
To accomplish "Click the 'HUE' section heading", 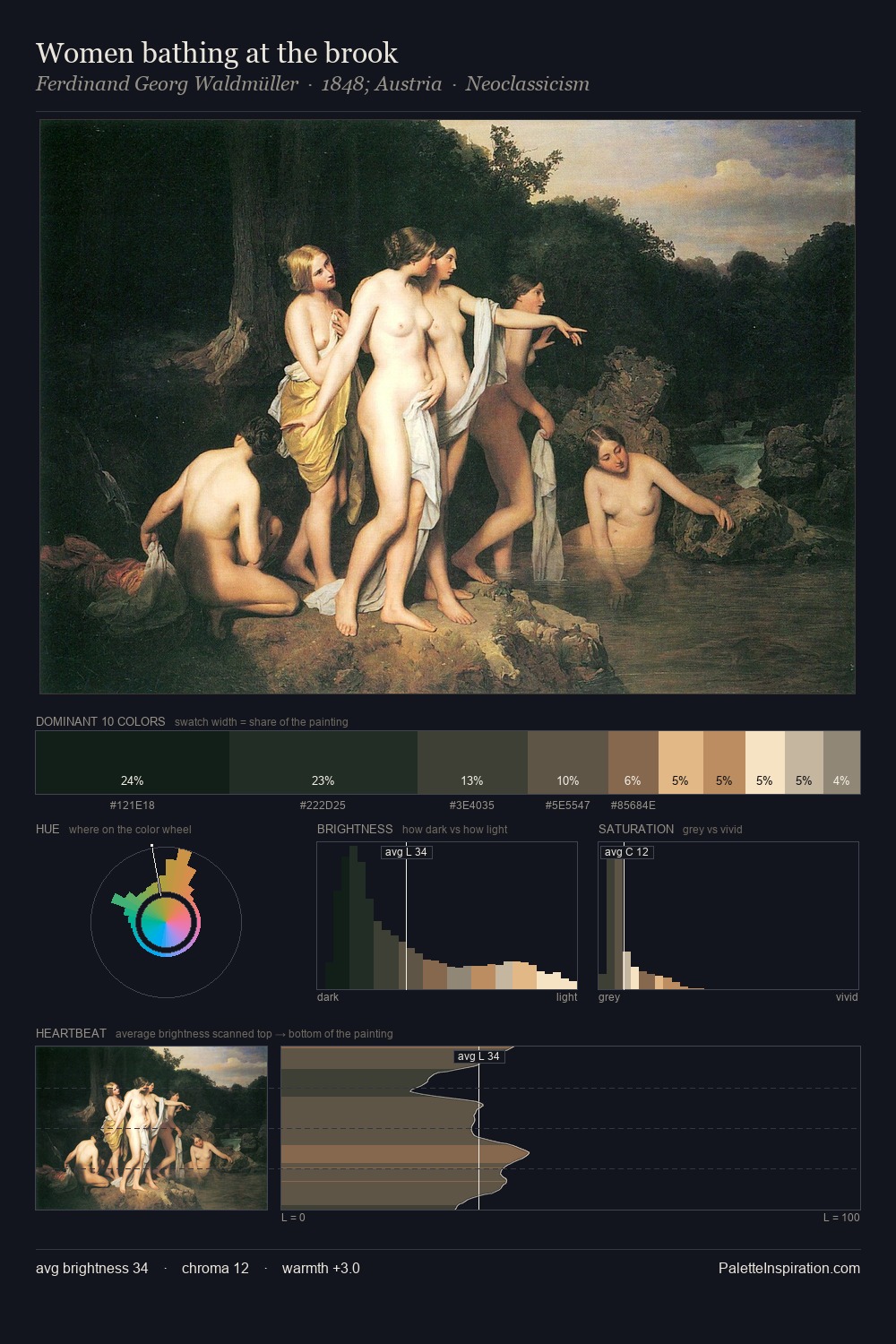I will pyautogui.click(x=47, y=829).
